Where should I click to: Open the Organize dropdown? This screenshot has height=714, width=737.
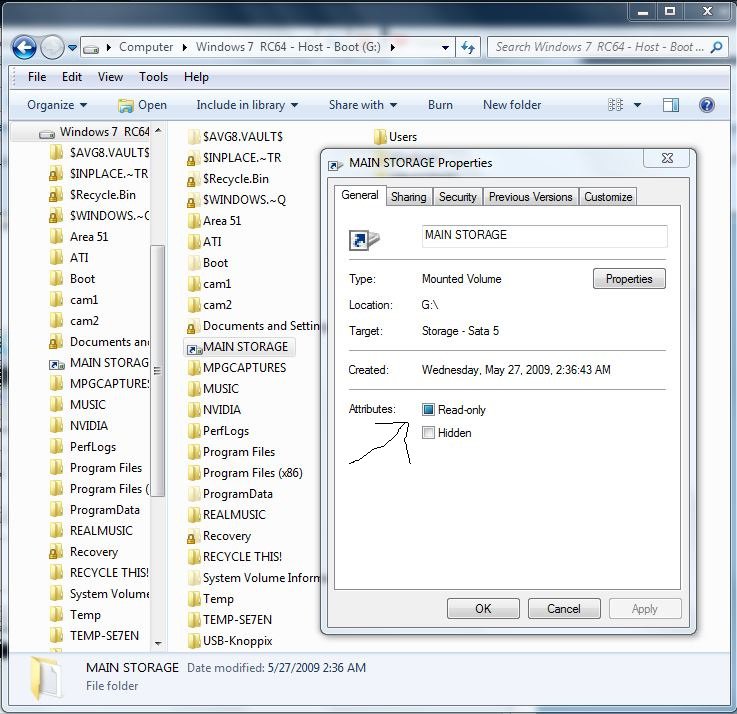pyautogui.click(x=57, y=105)
